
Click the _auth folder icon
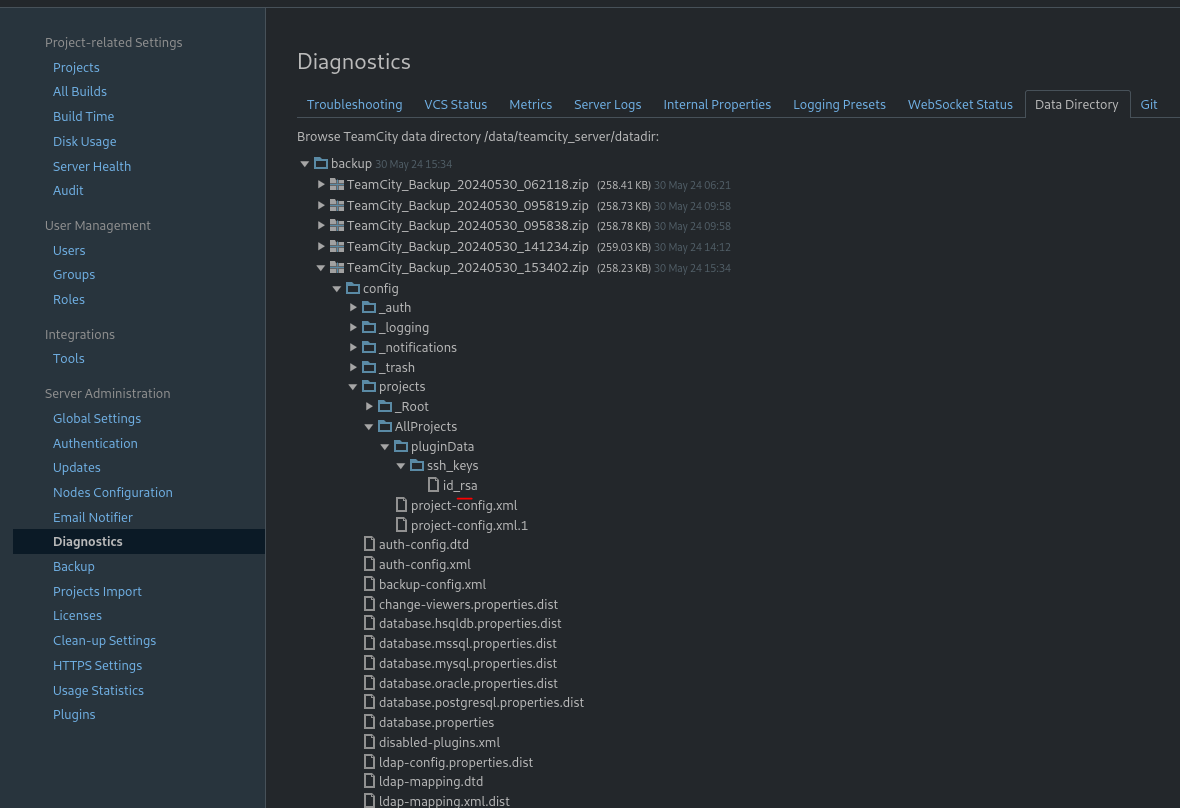369,307
